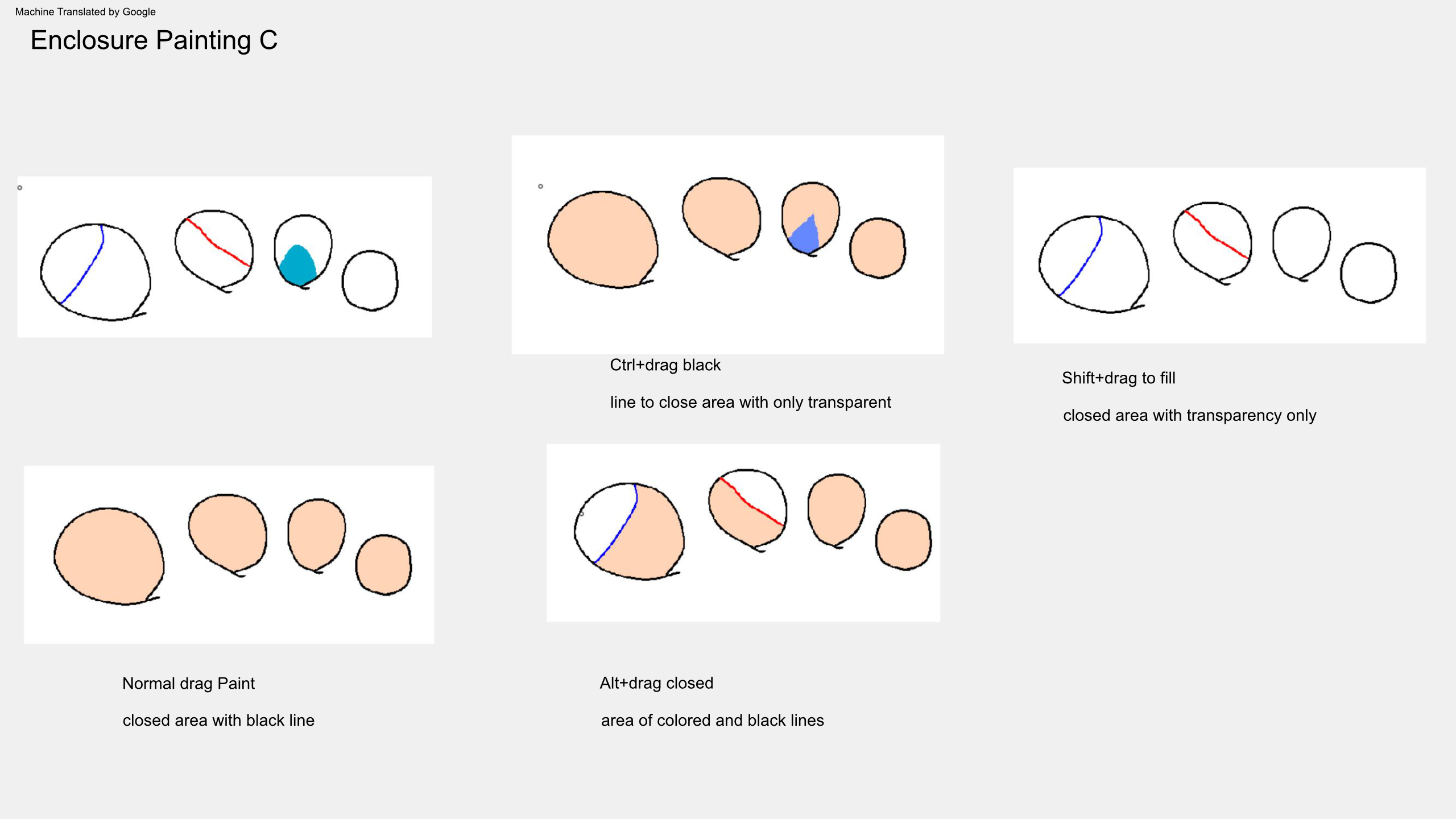The image size is (1456, 819).
Task: Click the red-line circle in the Shift+drag image
Action: (1212, 241)
